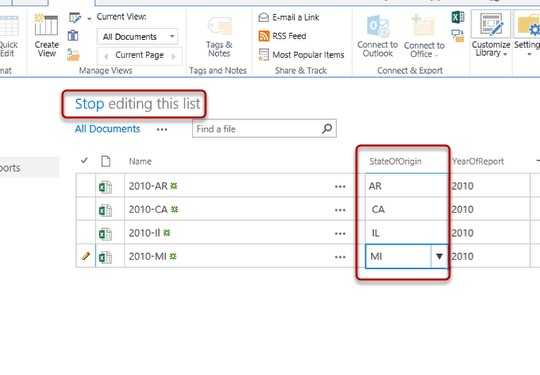
Task: Click StateOfOrigin column header
Action: (x=395, y=162)
